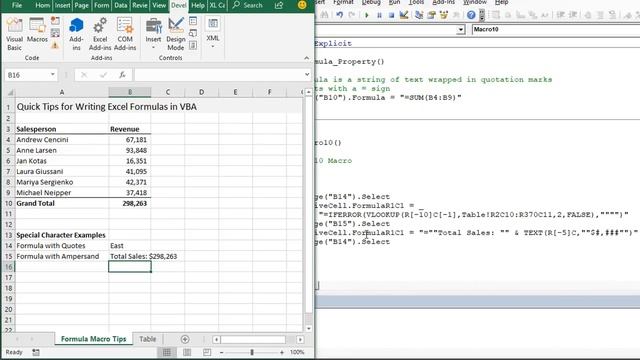Add a new sheet with the plus button
The image size is (640, 360).
pyautogui.click(x=185, y=339)
